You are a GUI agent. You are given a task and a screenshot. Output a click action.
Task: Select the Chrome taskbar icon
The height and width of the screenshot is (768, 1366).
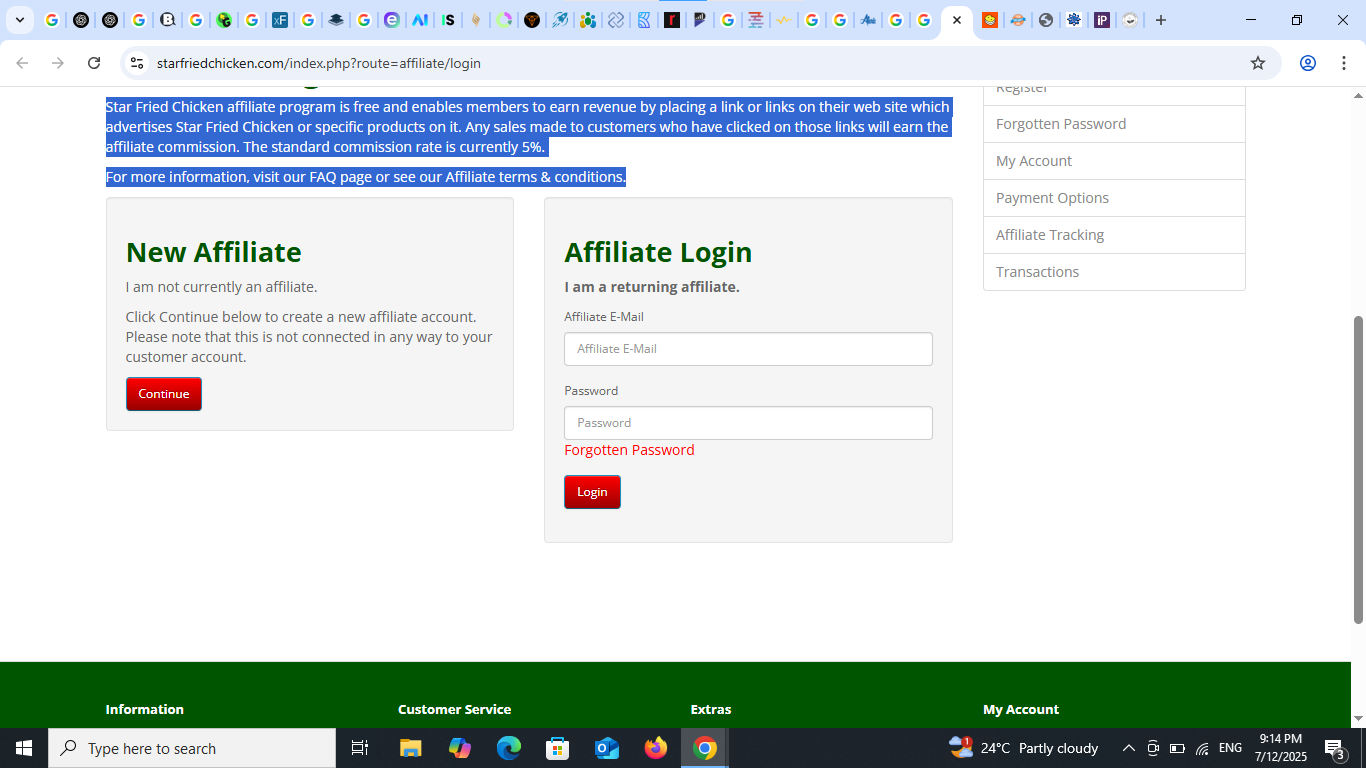(x=705, y=748)
